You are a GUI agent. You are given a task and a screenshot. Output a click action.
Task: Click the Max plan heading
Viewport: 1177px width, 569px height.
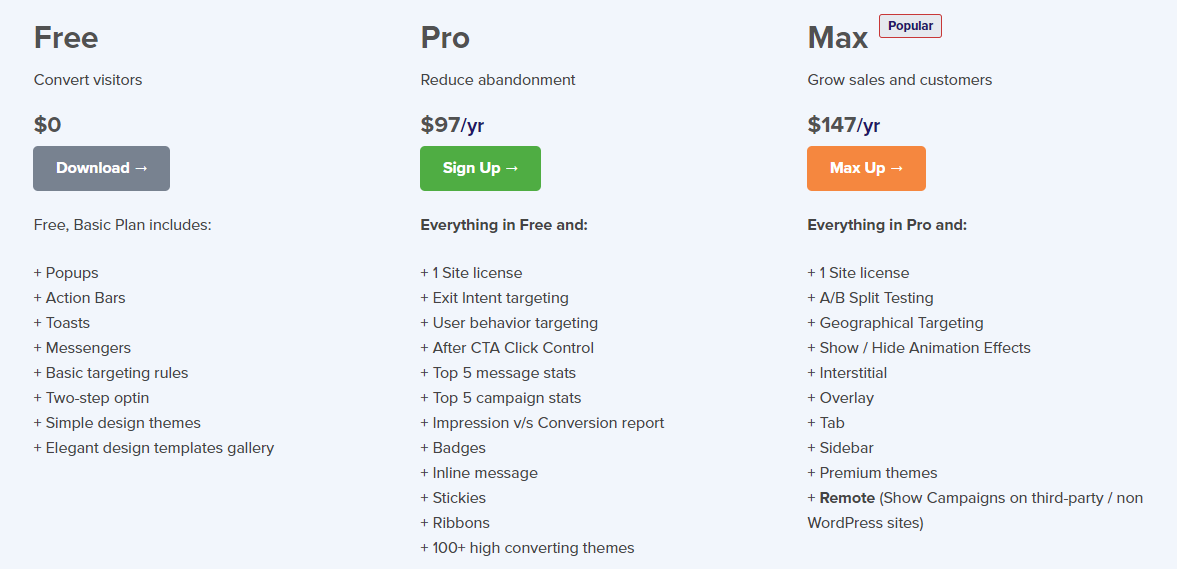click(838, 38)
